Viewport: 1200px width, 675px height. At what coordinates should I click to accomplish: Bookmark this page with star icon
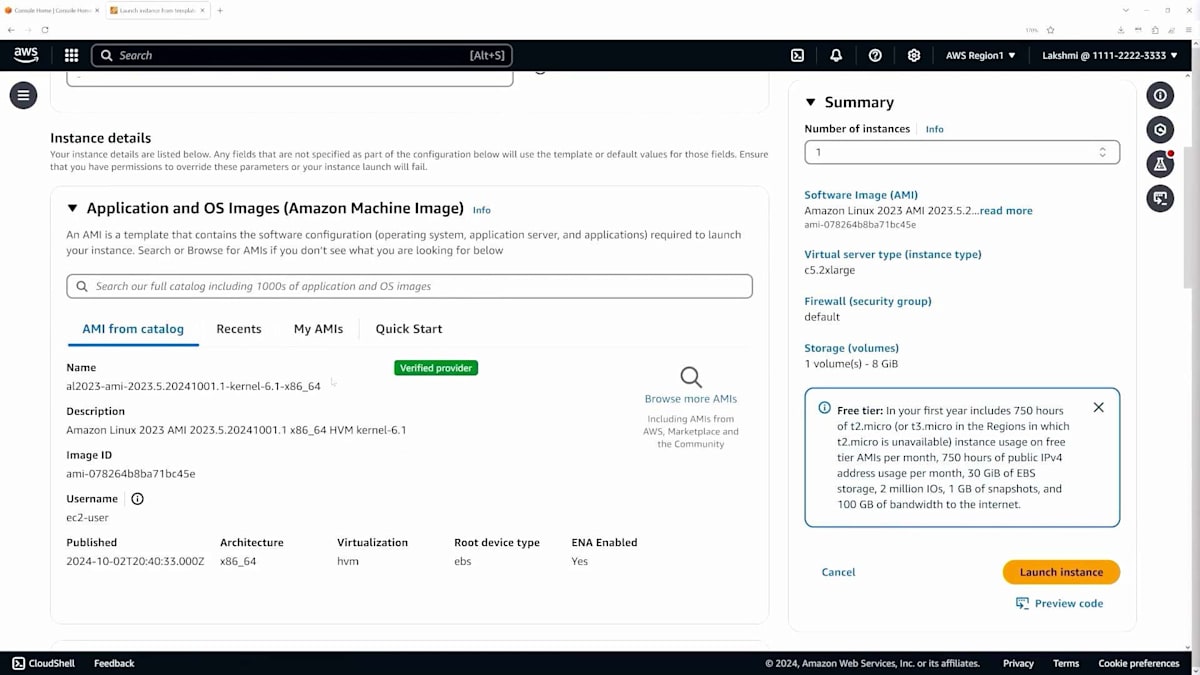pyautogui.click(x=1050, y=30)
